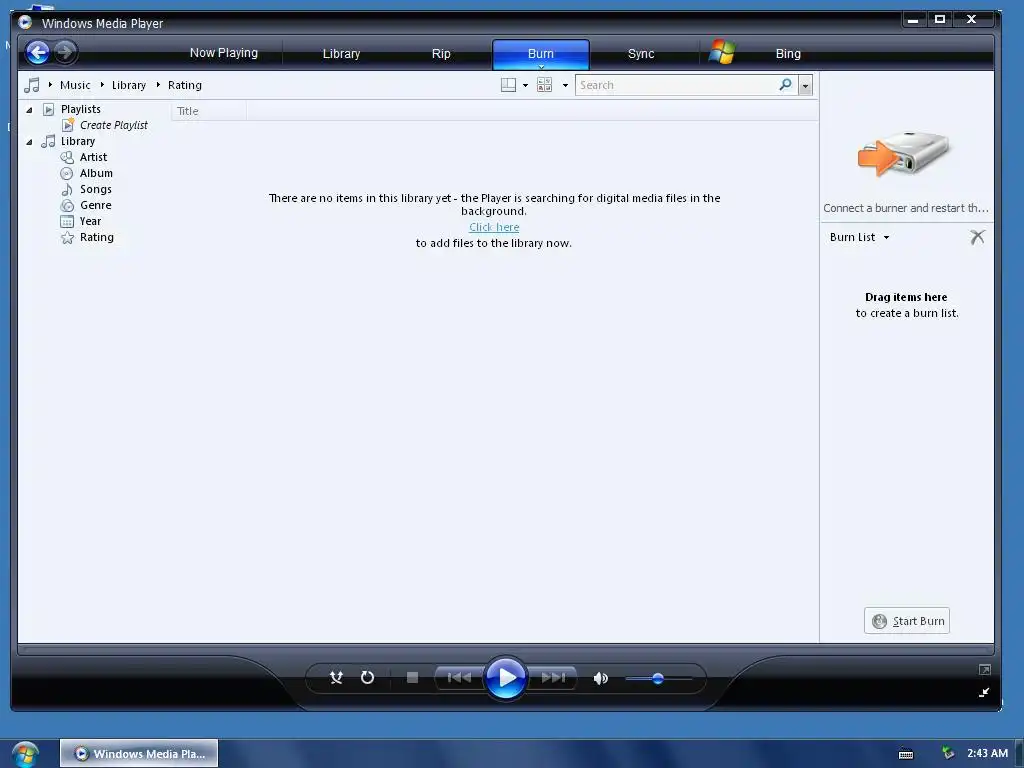
Task: Click the Windows logo online stores icon
Action: coord(722,52)
